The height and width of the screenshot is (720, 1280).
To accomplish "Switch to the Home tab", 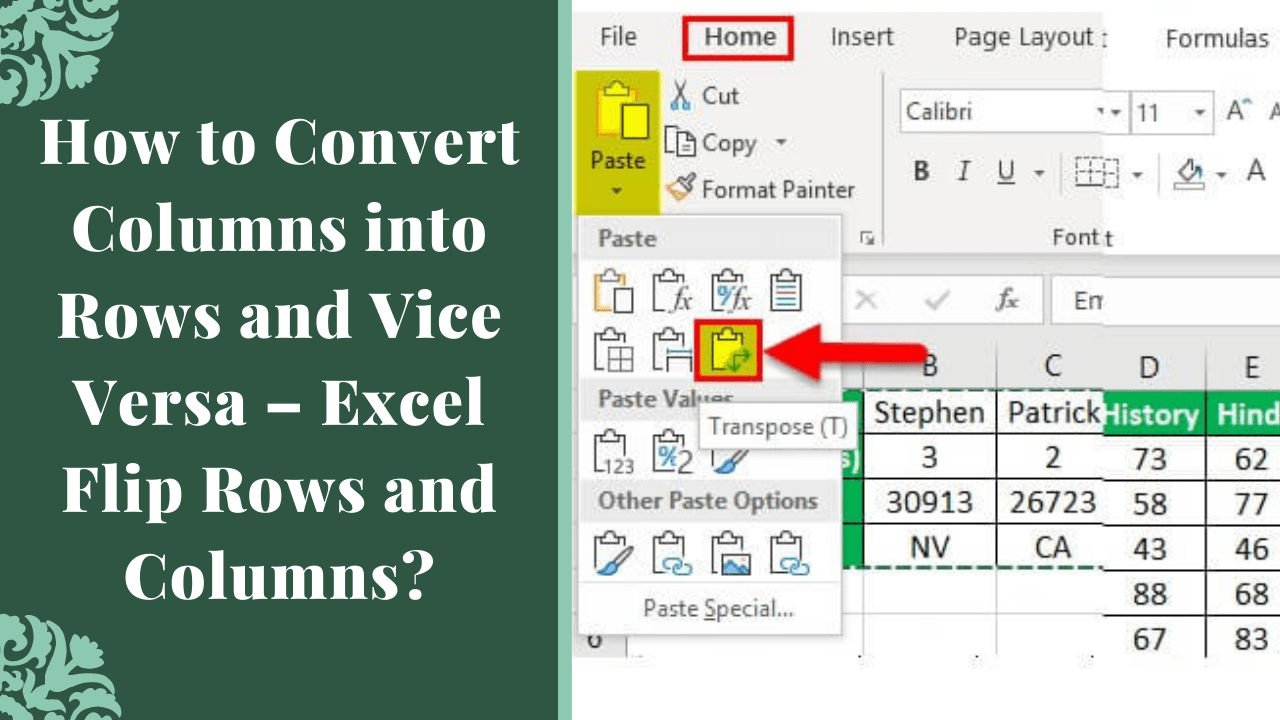I will [x=739, y=38].
